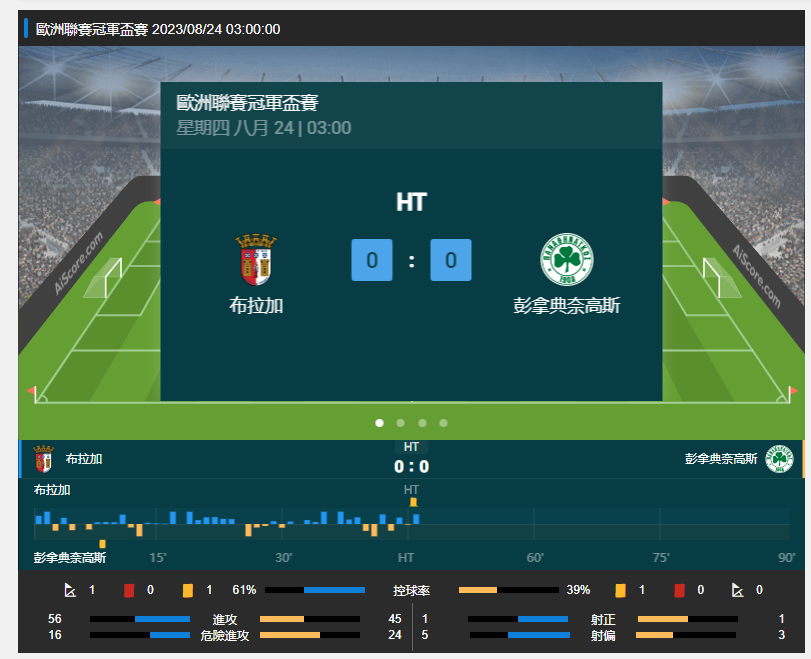Image resolution: width=811 pixels, height=659 pixels.
Task: Click Panathinaikos' corner flag icon in the stats row
Action: (x=738, y=590)
